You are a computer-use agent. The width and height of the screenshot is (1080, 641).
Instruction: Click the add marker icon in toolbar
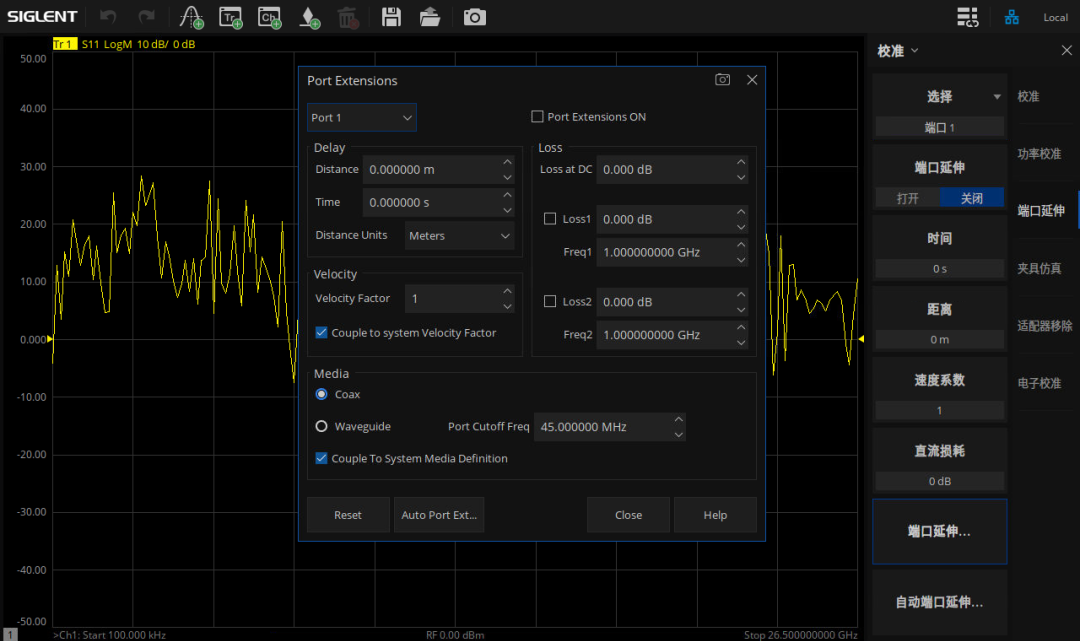click(x=310, y=17)
